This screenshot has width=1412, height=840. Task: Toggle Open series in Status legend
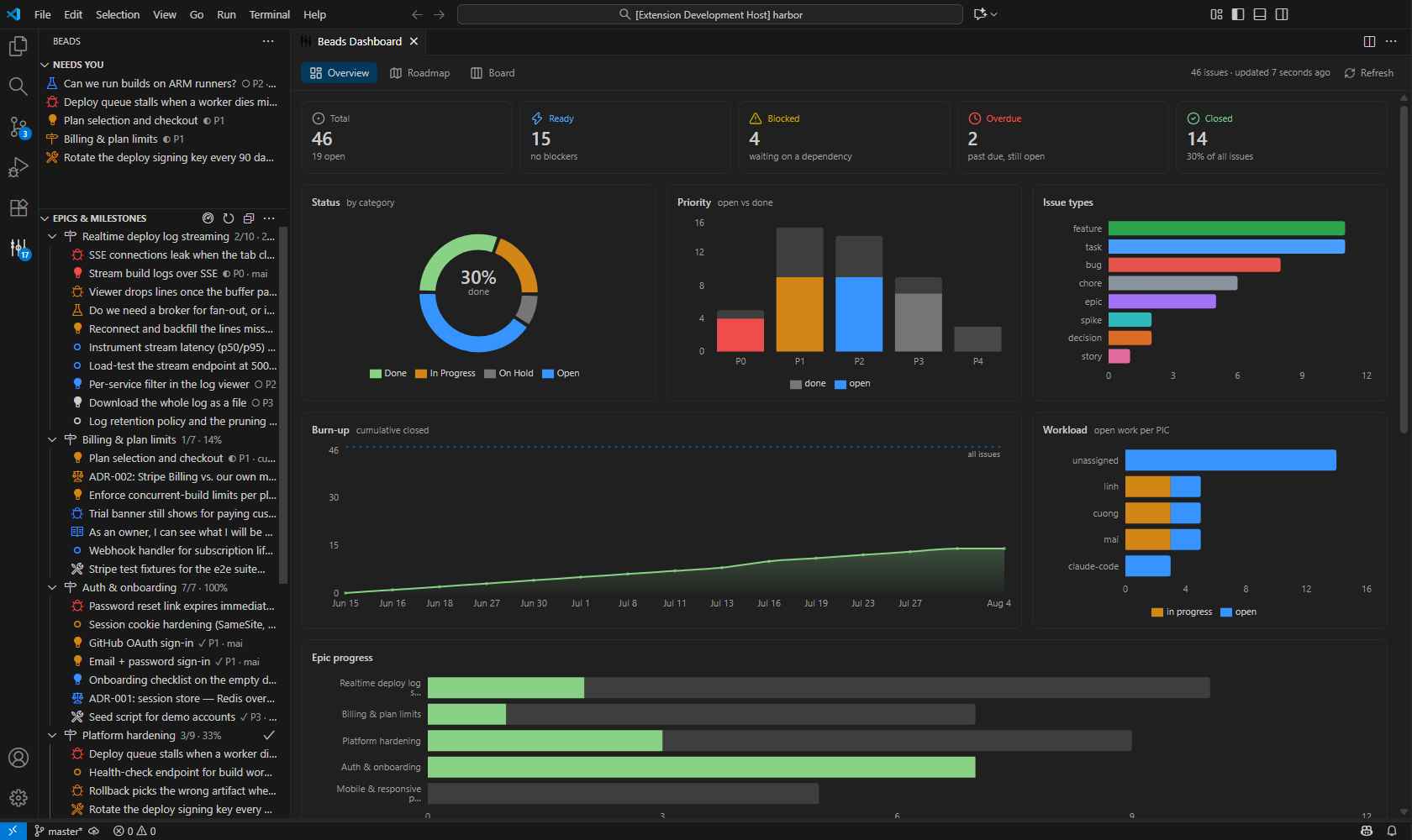561,374
